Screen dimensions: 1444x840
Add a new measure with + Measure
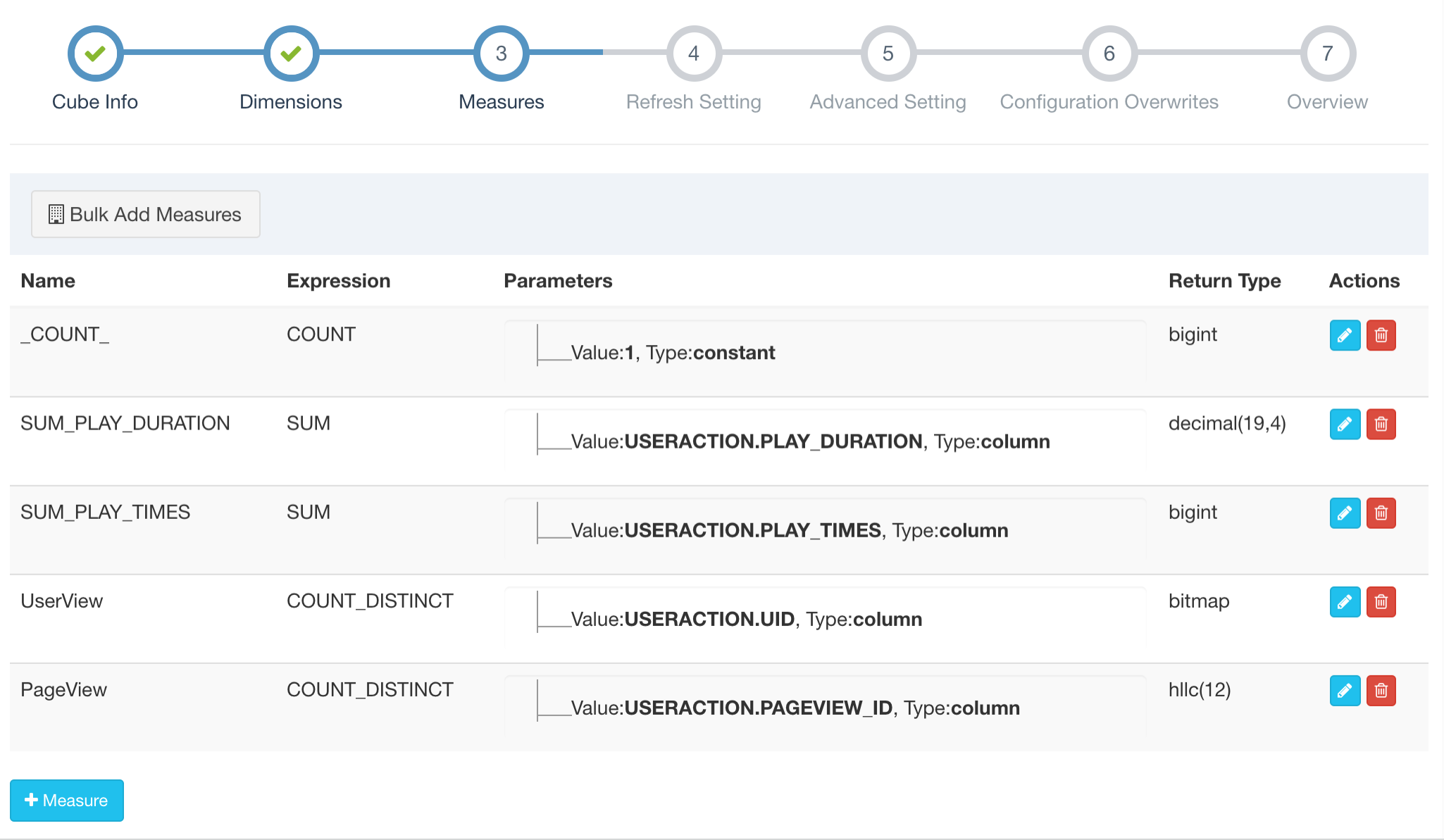pyautogui.click(x=67, y=800)
